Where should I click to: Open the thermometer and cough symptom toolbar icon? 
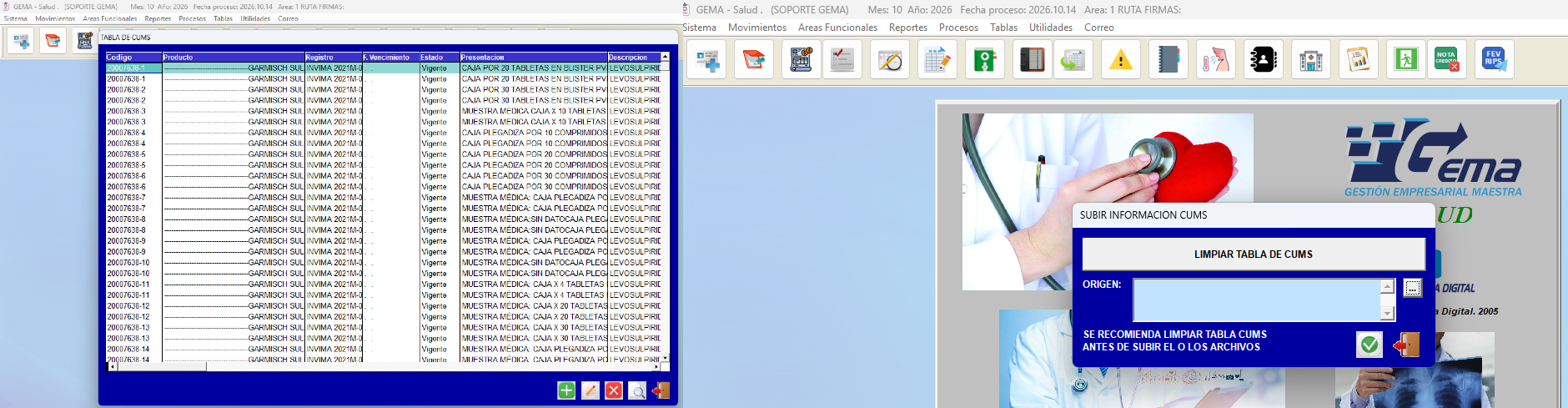(x=1215, y=60)
